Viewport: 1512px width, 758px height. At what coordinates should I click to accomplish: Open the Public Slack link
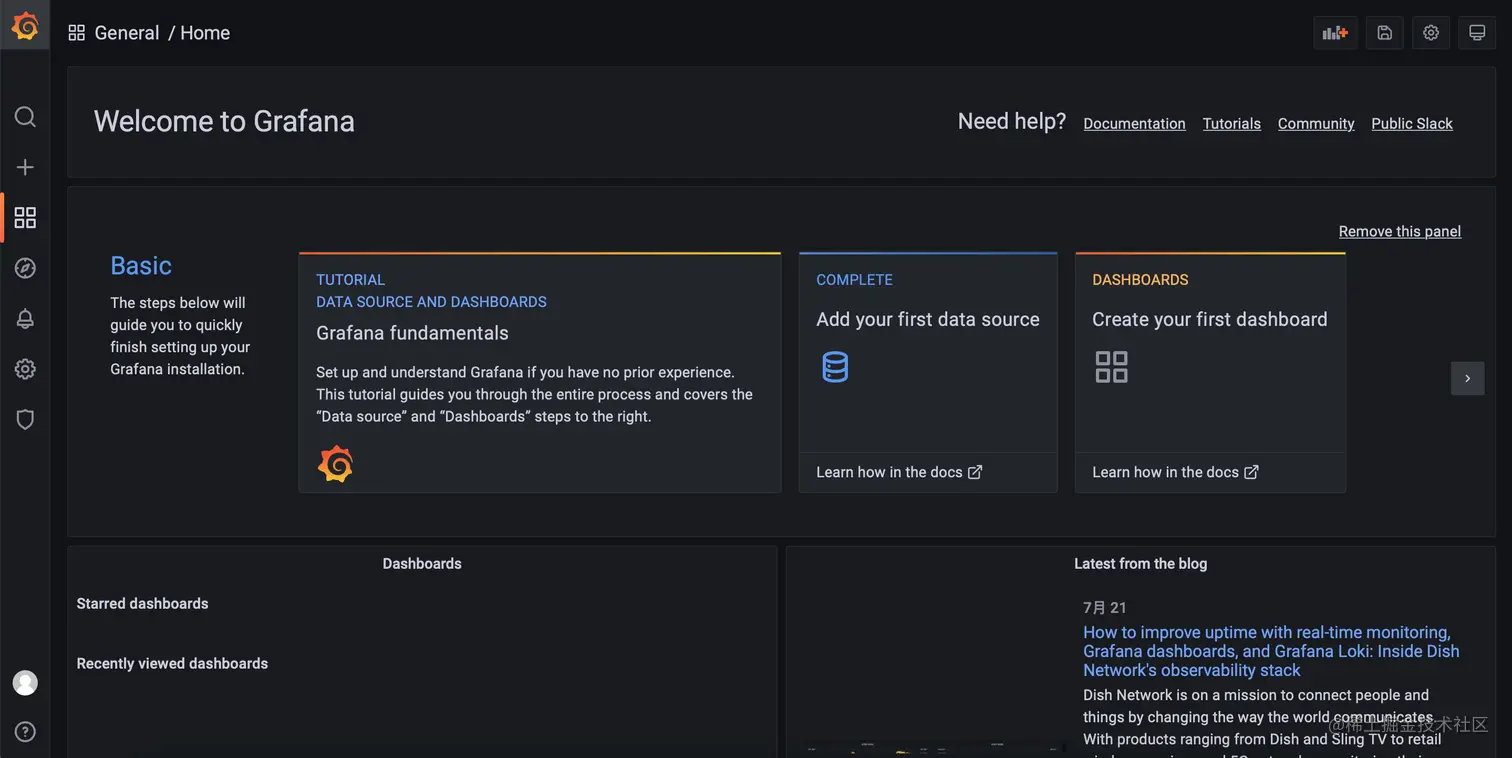click(1412, 124)
